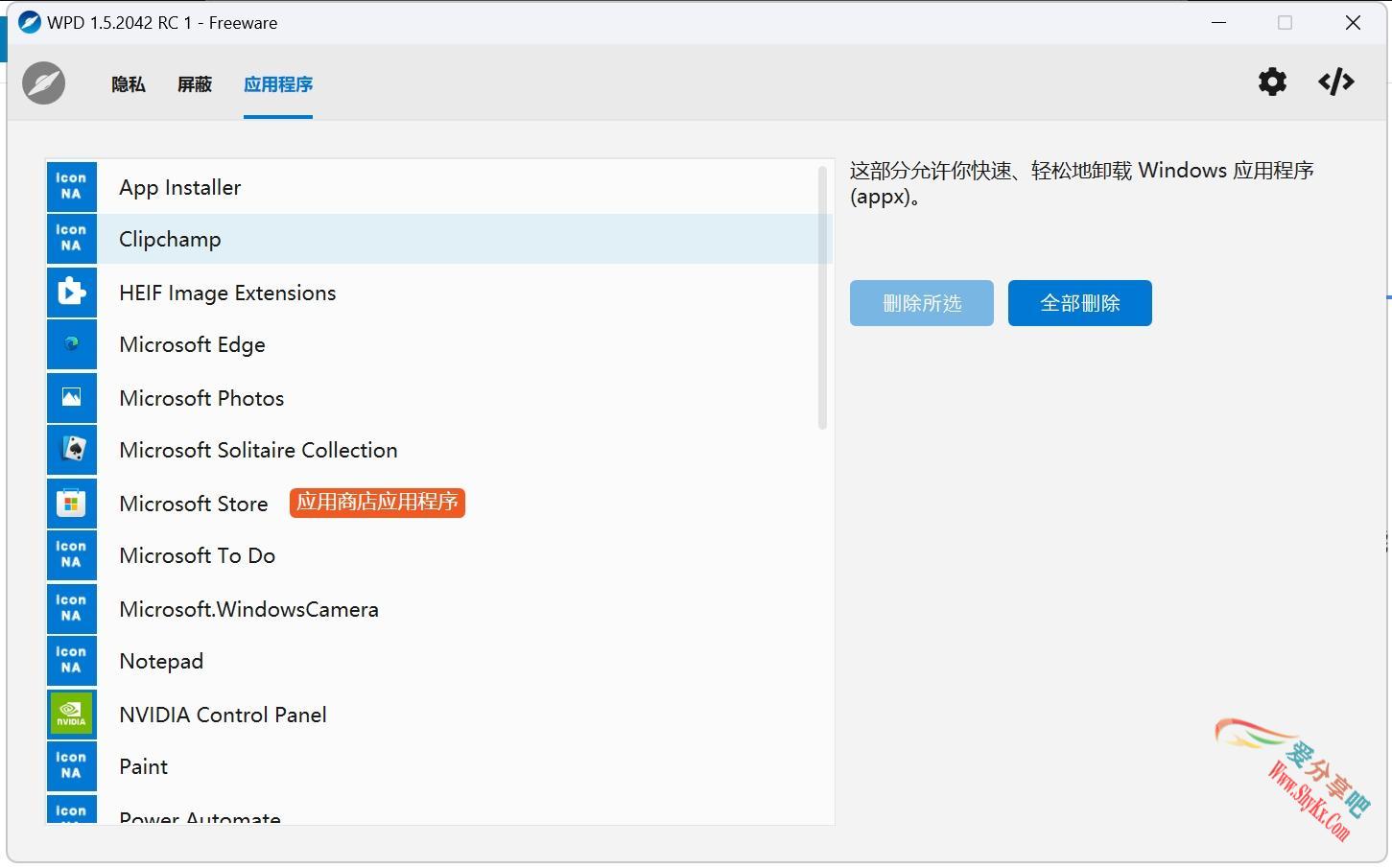
Task: Close the WPD window
Action: [x=1353, y=22]
